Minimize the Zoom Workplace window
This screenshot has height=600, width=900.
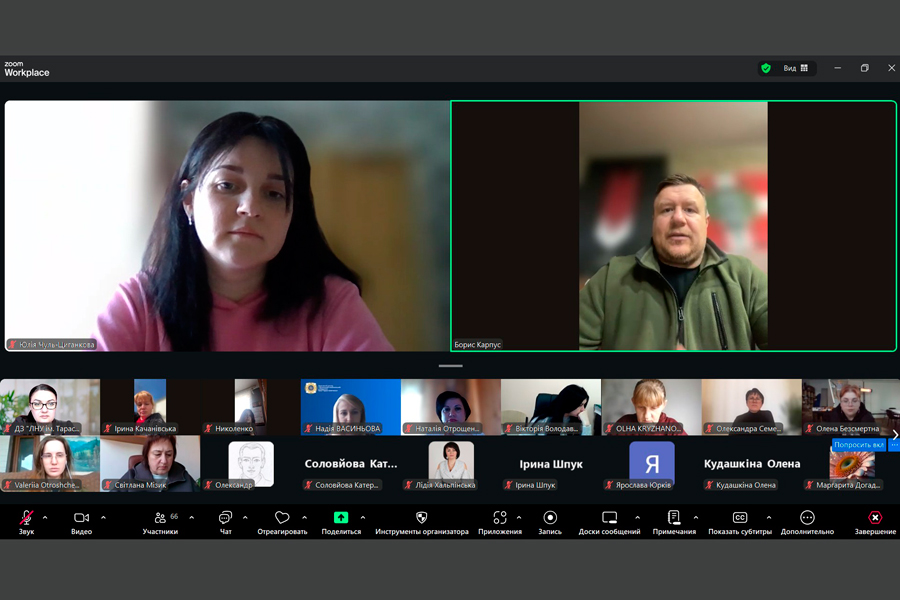[837, 68]
